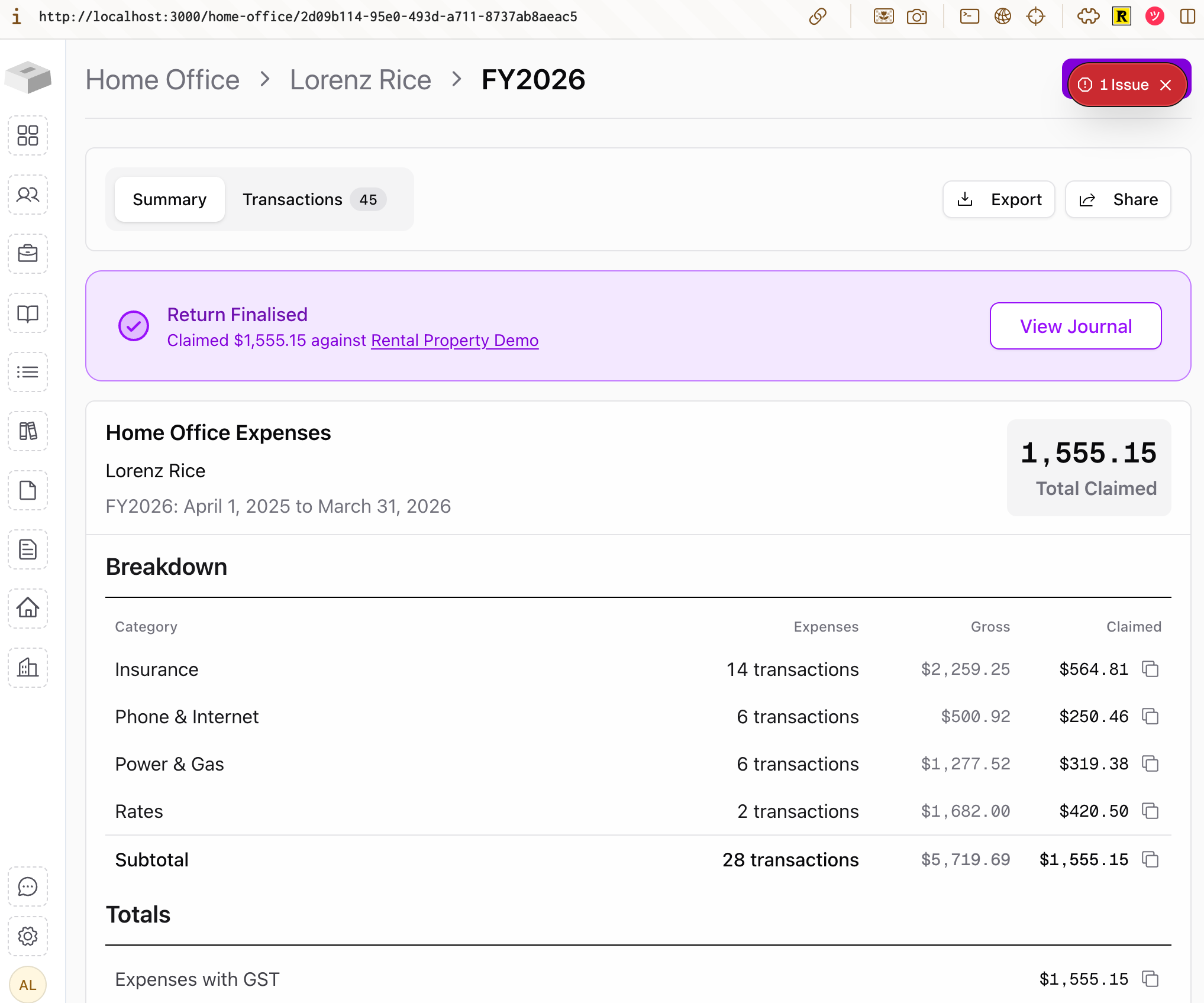
Task: Copy the Subtotal claimed amount $1,555.15
Action: point(1150,859)
